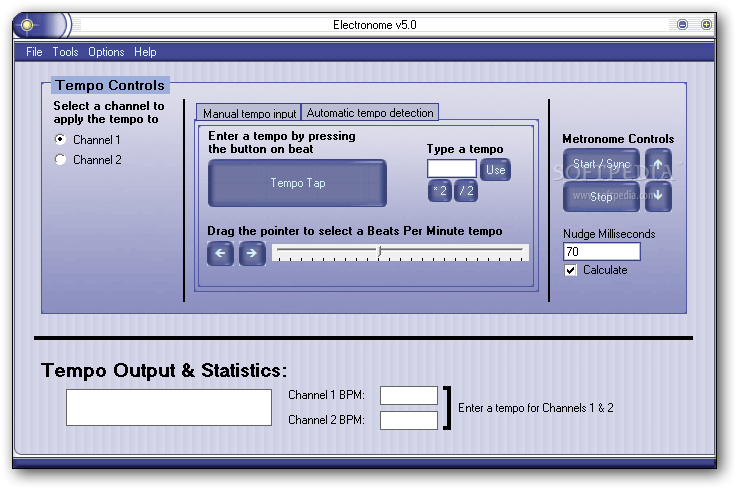Screen dimensions: 737x489
Task: Maximize the Electronome window
Action: pyautogui.click(x=706, y=24)
